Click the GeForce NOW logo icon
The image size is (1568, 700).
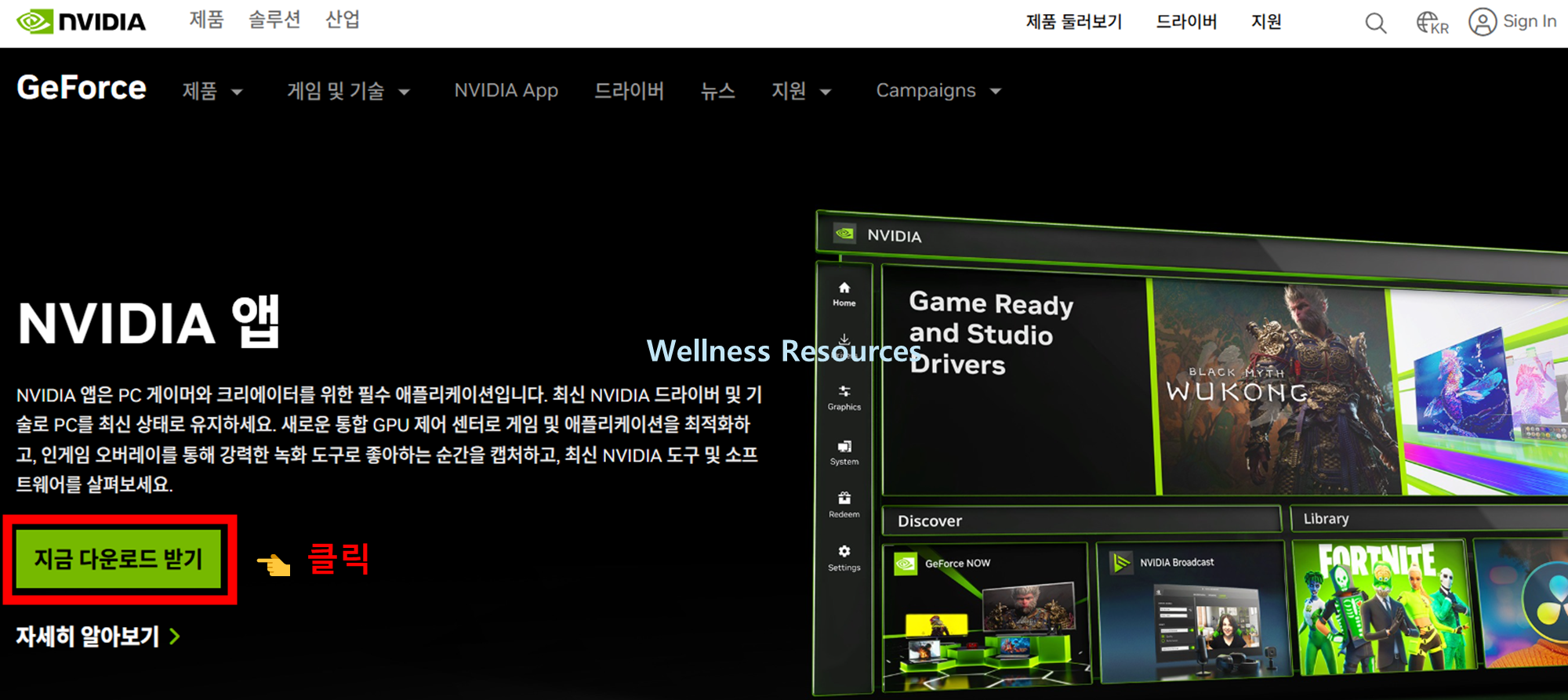[x=906, y=563]
